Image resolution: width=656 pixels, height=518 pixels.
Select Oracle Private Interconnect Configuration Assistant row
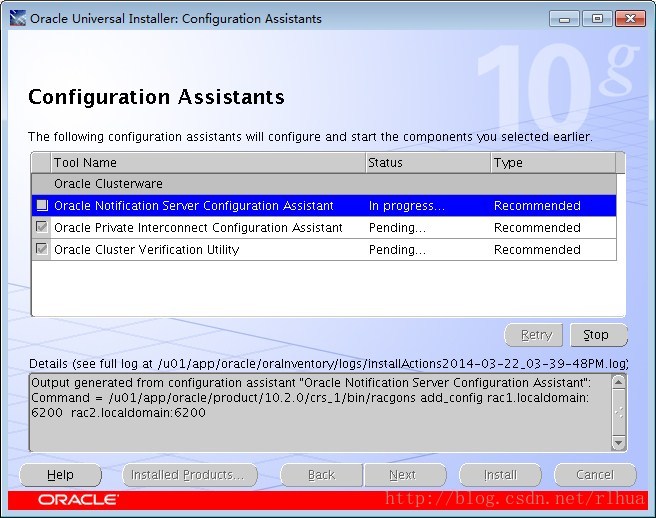(x=324, y=228)
